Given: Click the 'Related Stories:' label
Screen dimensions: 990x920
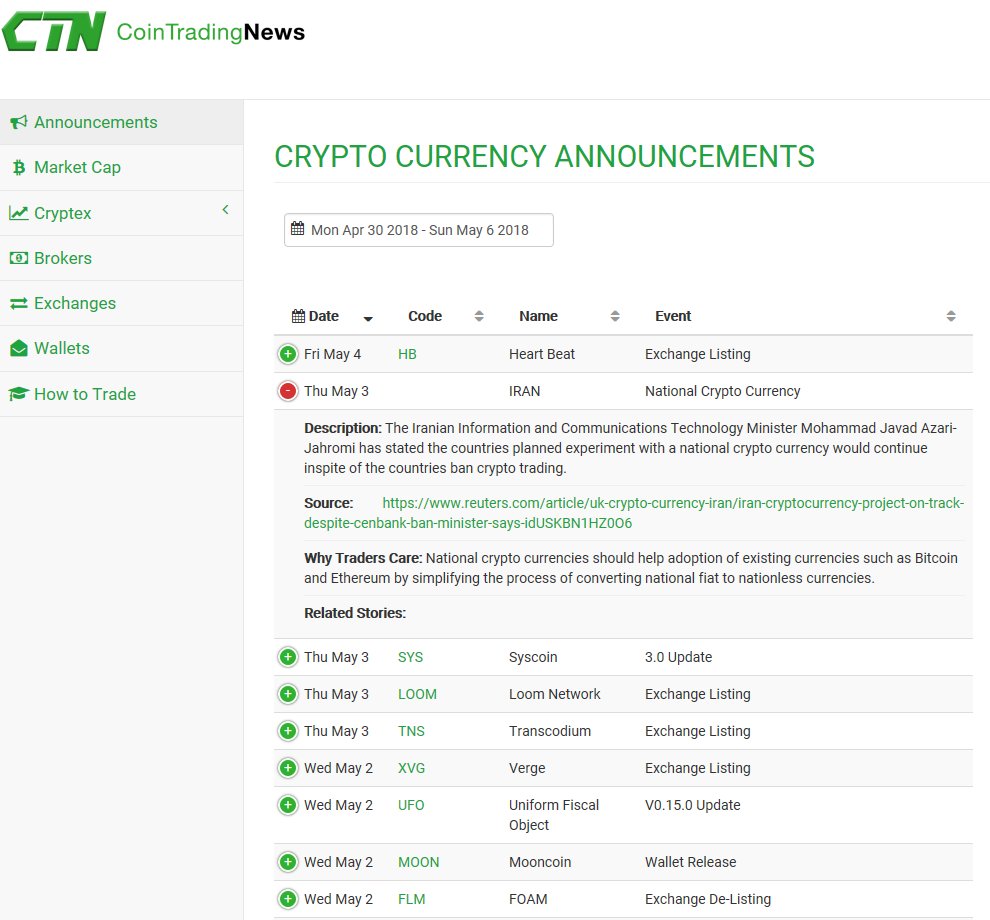Looking at the screenshot, I should pyautogui.click(x=355, y=613).
